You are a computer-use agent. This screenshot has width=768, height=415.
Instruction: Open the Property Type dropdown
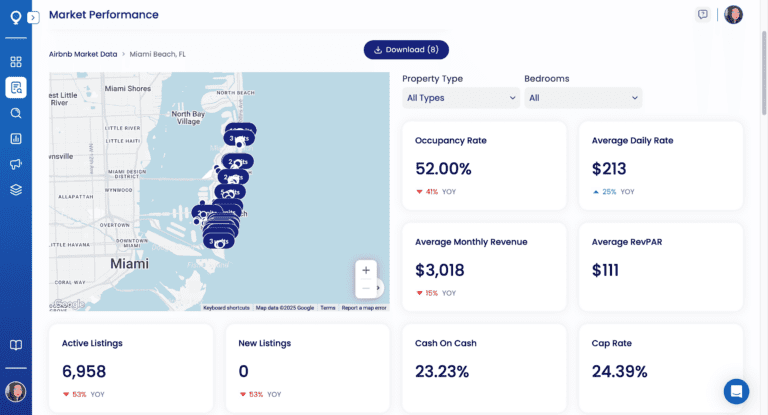pos(461,98)
